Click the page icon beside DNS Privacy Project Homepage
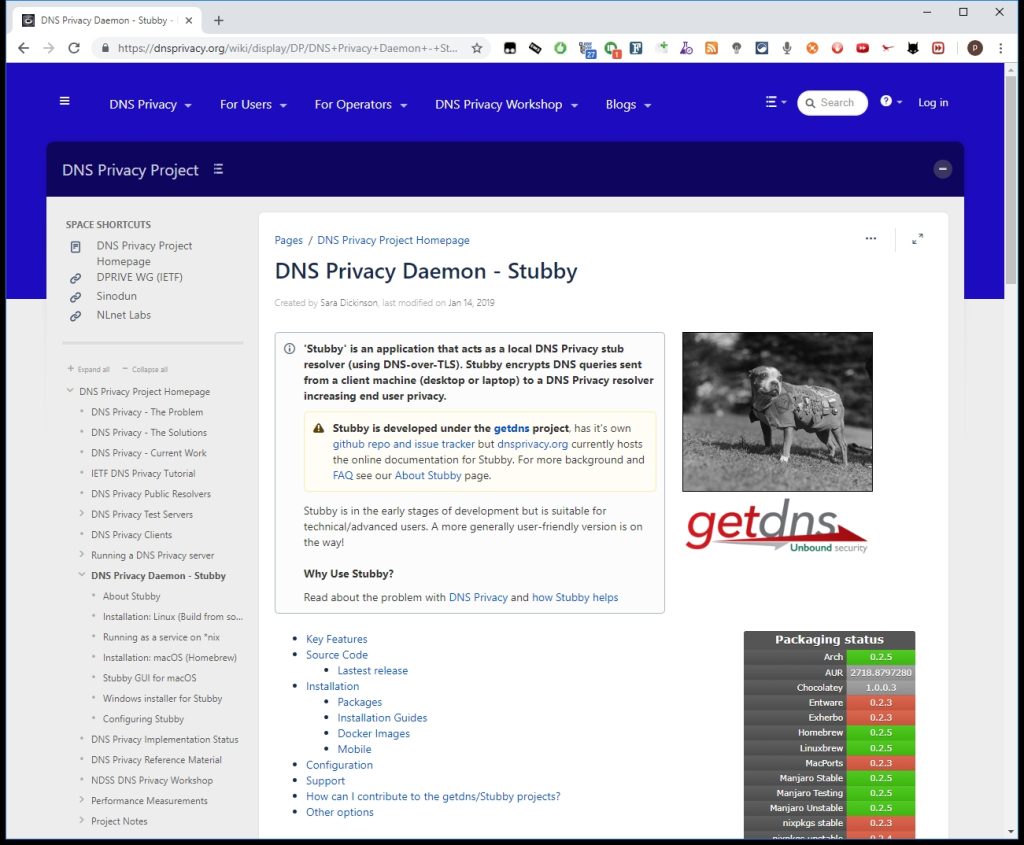The width and height of the screenshot is (1024, 845). point(76,247)
